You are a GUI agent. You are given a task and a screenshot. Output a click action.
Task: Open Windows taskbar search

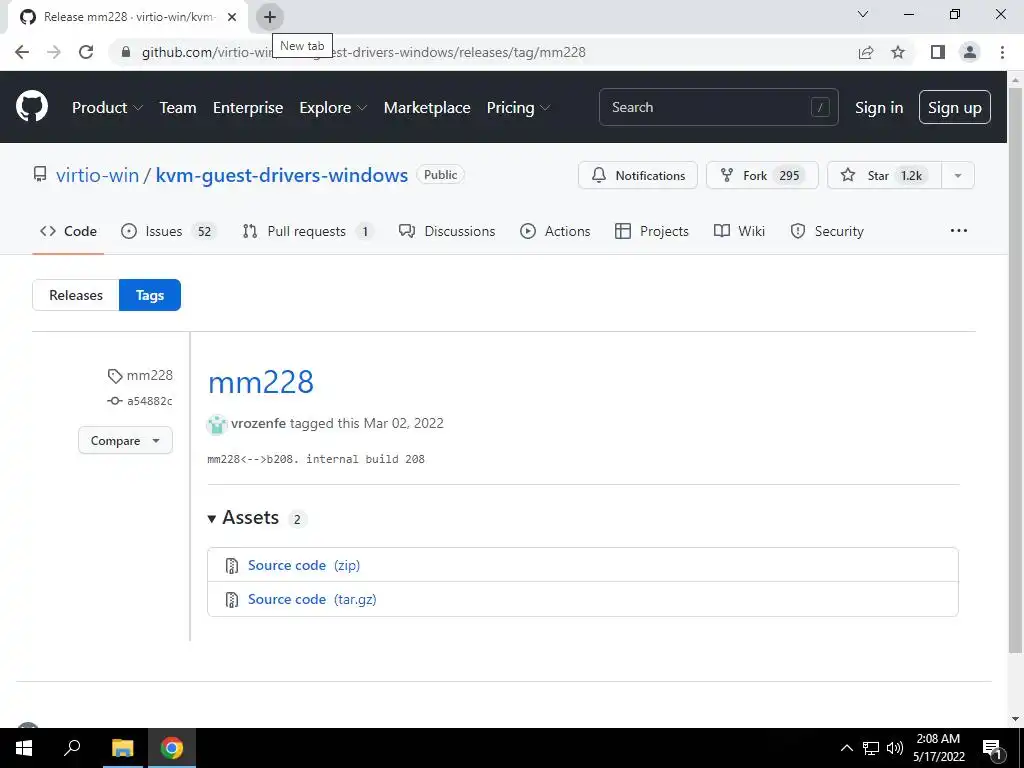[x=72, y=748]
